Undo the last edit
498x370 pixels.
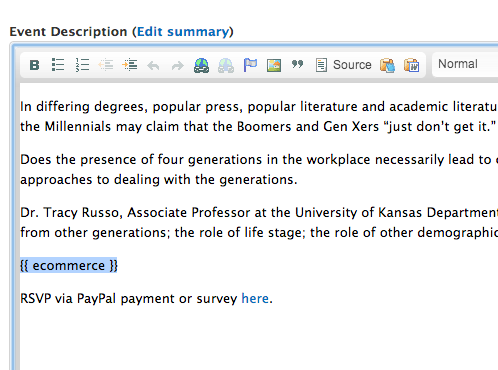click(x=153, y=65)
